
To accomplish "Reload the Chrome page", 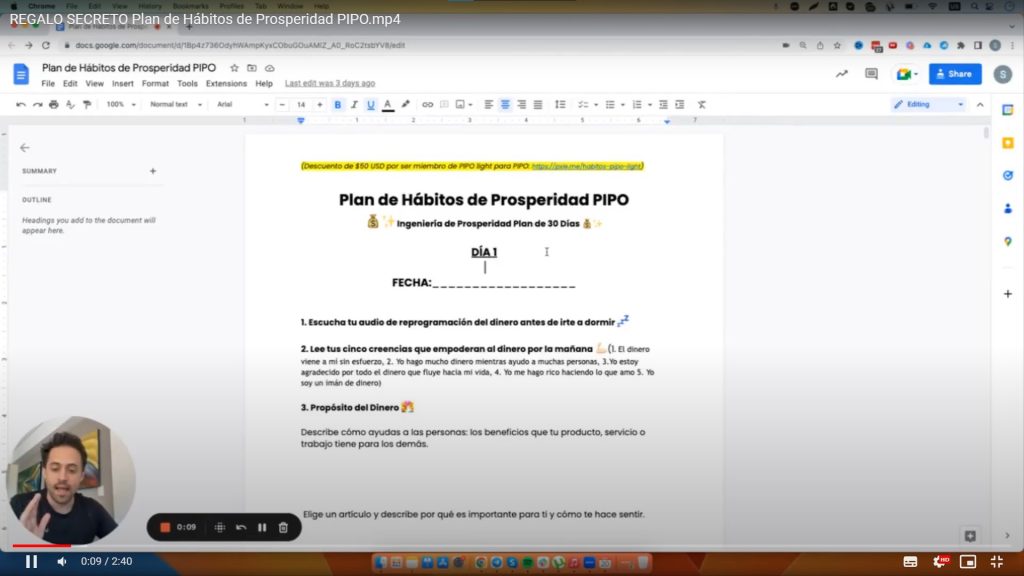I will [46, 45].
